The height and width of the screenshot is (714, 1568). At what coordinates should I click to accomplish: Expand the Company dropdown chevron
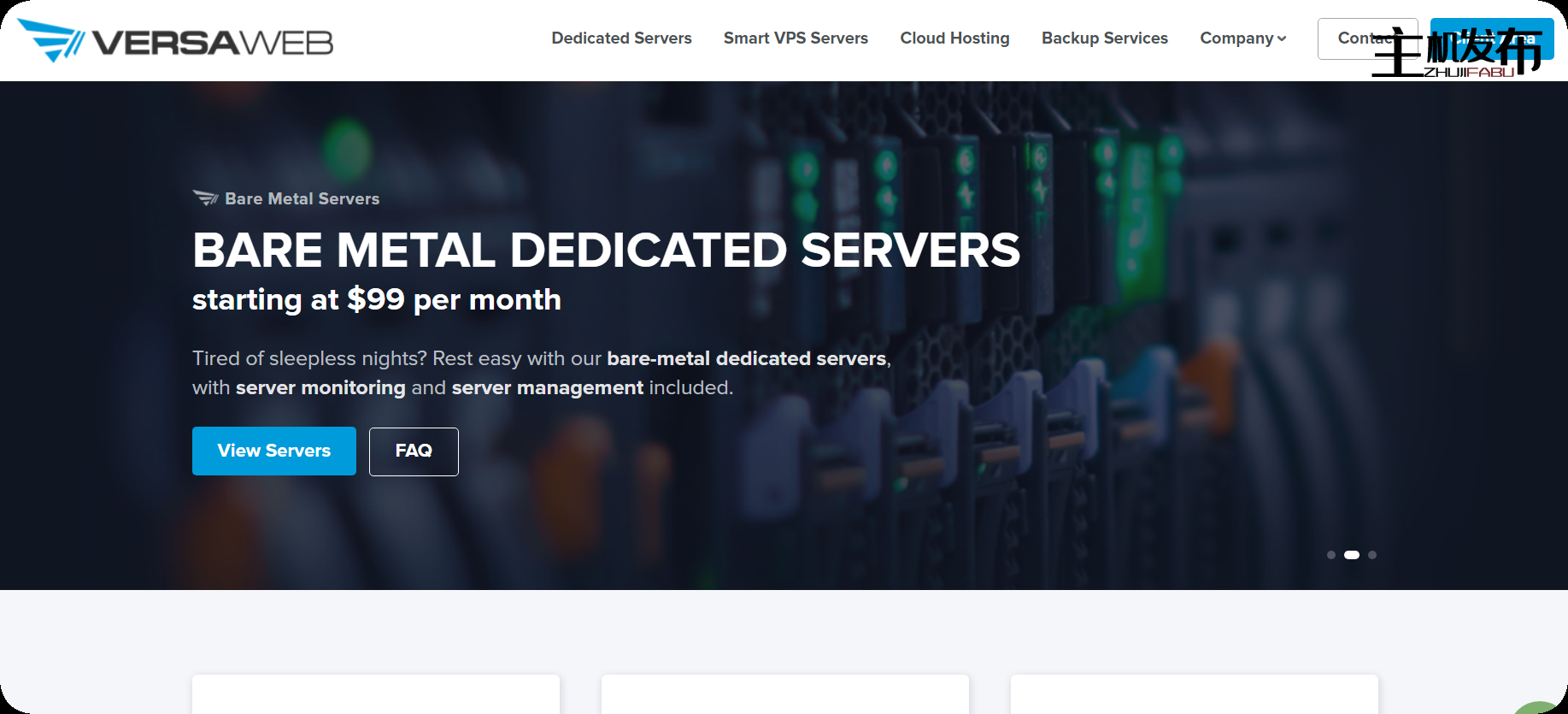[1282, 38]
